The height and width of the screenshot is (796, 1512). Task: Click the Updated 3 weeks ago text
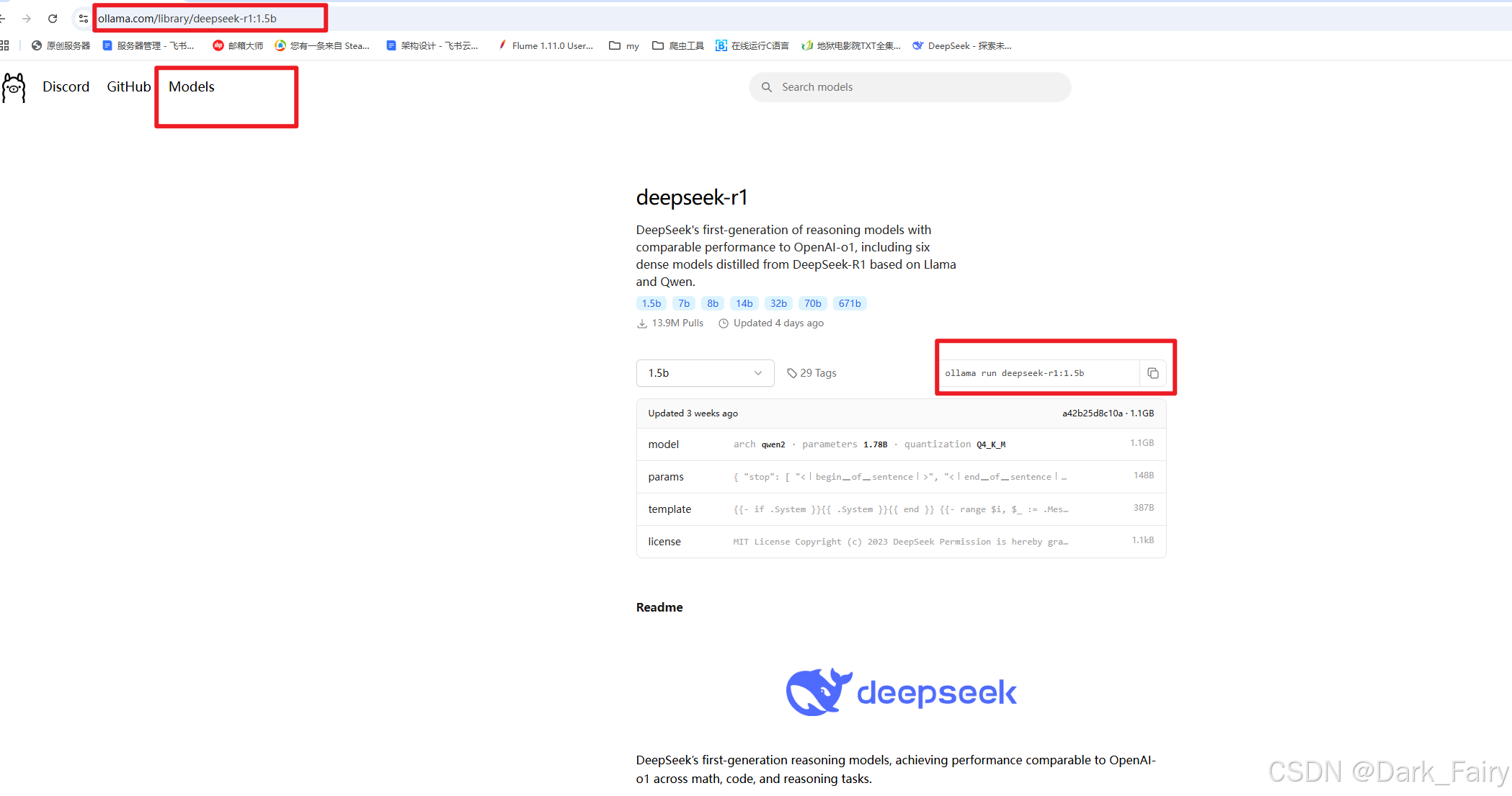693,413
